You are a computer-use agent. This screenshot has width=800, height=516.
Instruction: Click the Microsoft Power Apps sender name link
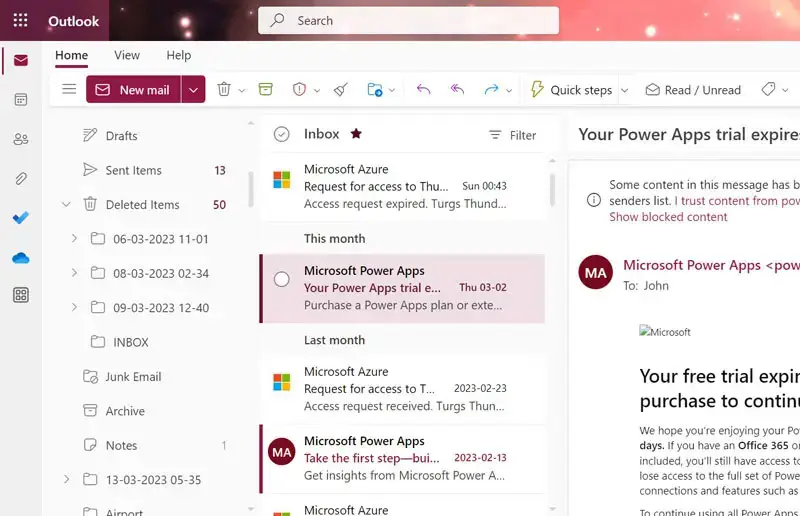711,265
